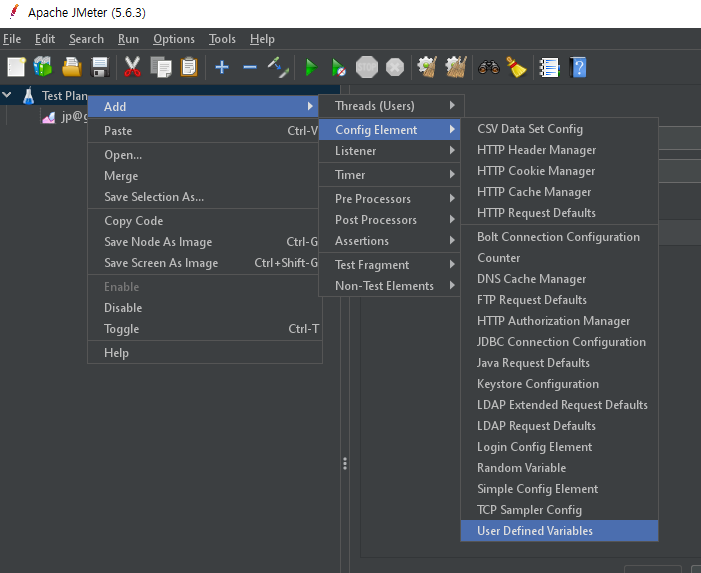Click the Stop sign icon
Screen dimensions: 701x573
coord(367,67)
